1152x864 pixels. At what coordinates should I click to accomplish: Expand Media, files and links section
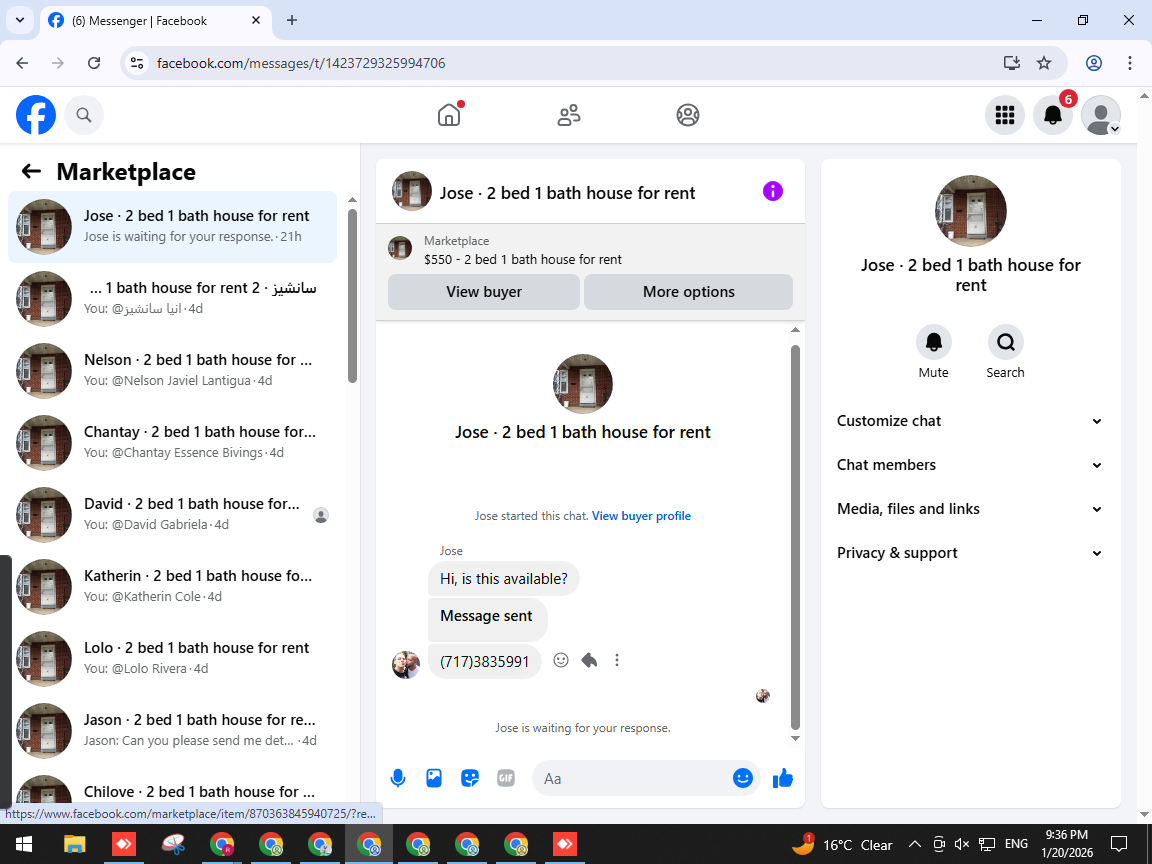pos(970,509)
